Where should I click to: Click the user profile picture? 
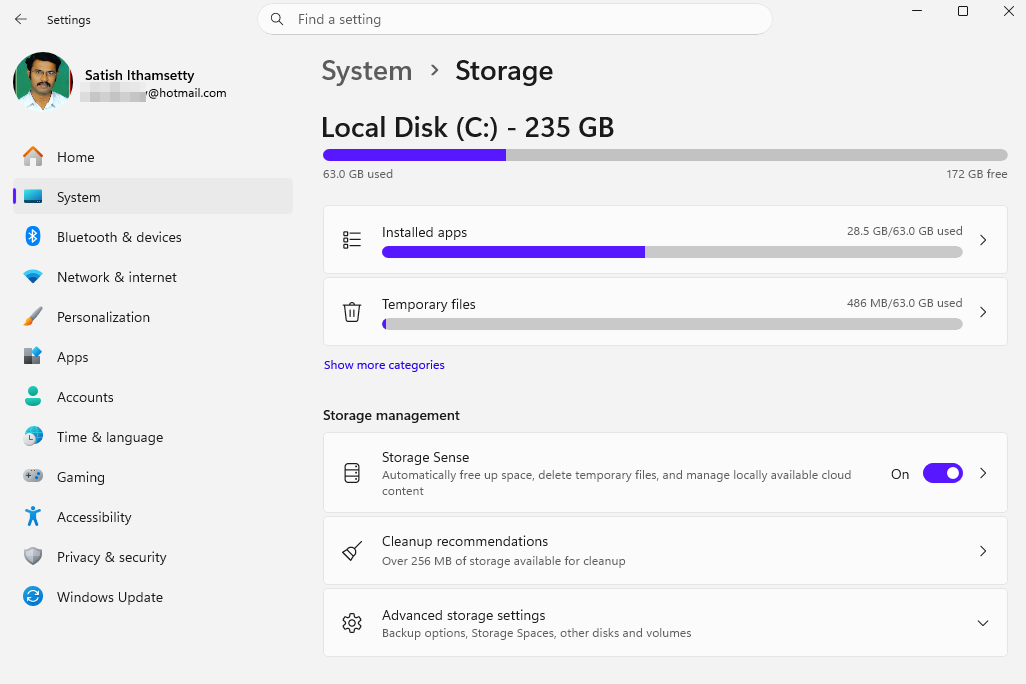coord(43,81)
